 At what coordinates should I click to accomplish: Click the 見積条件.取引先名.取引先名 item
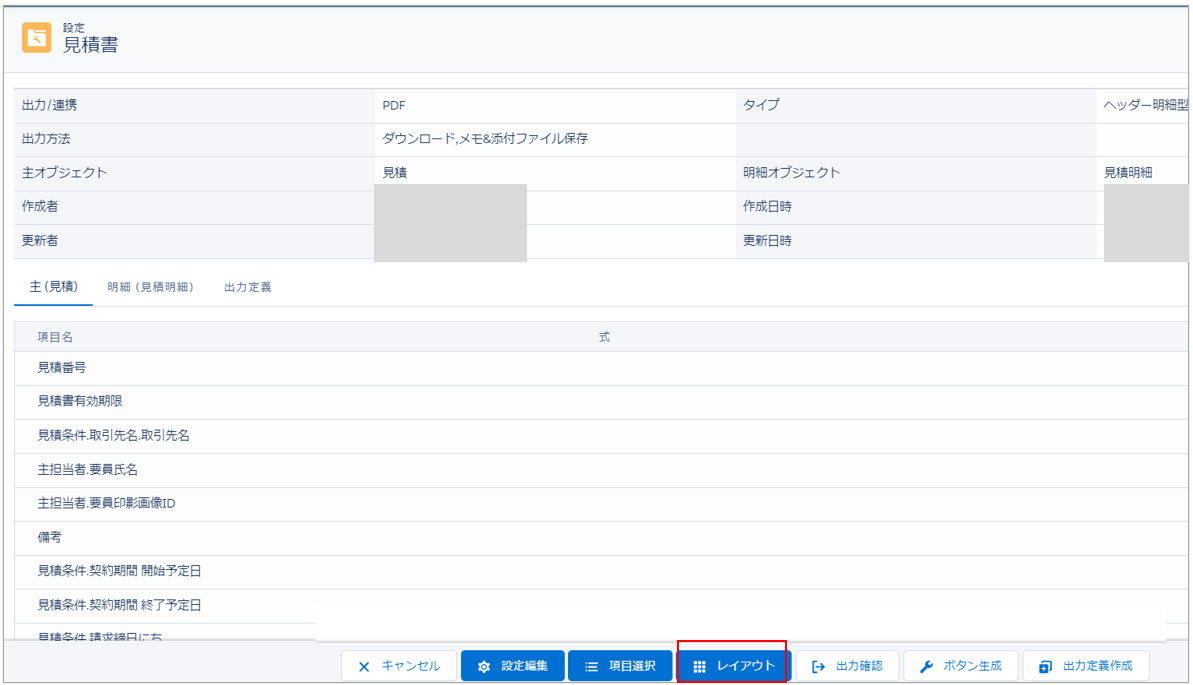[x=113, y=435]
